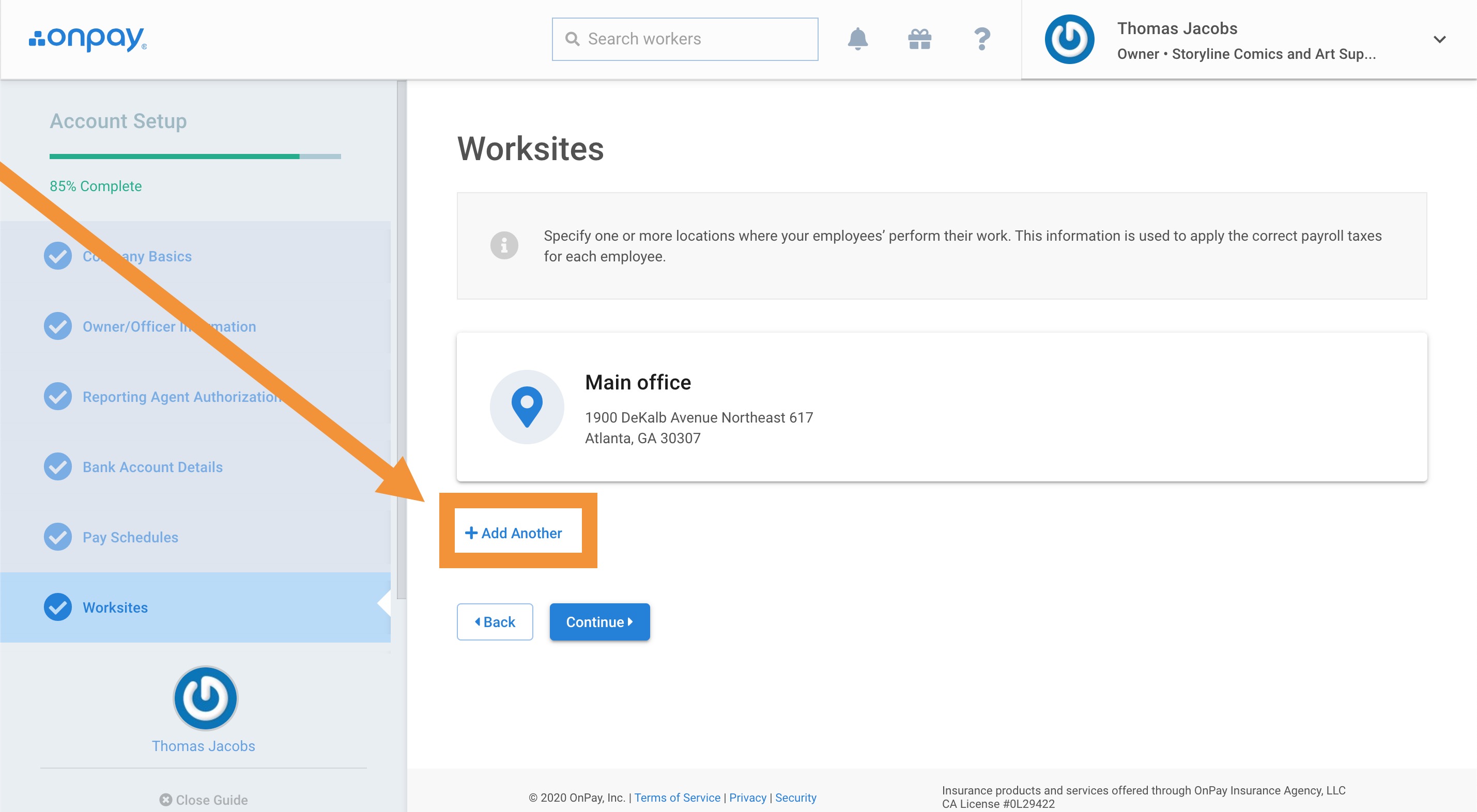Click the Worksites step checkmark
The image size is (1477, 812).
coord(58,607)
